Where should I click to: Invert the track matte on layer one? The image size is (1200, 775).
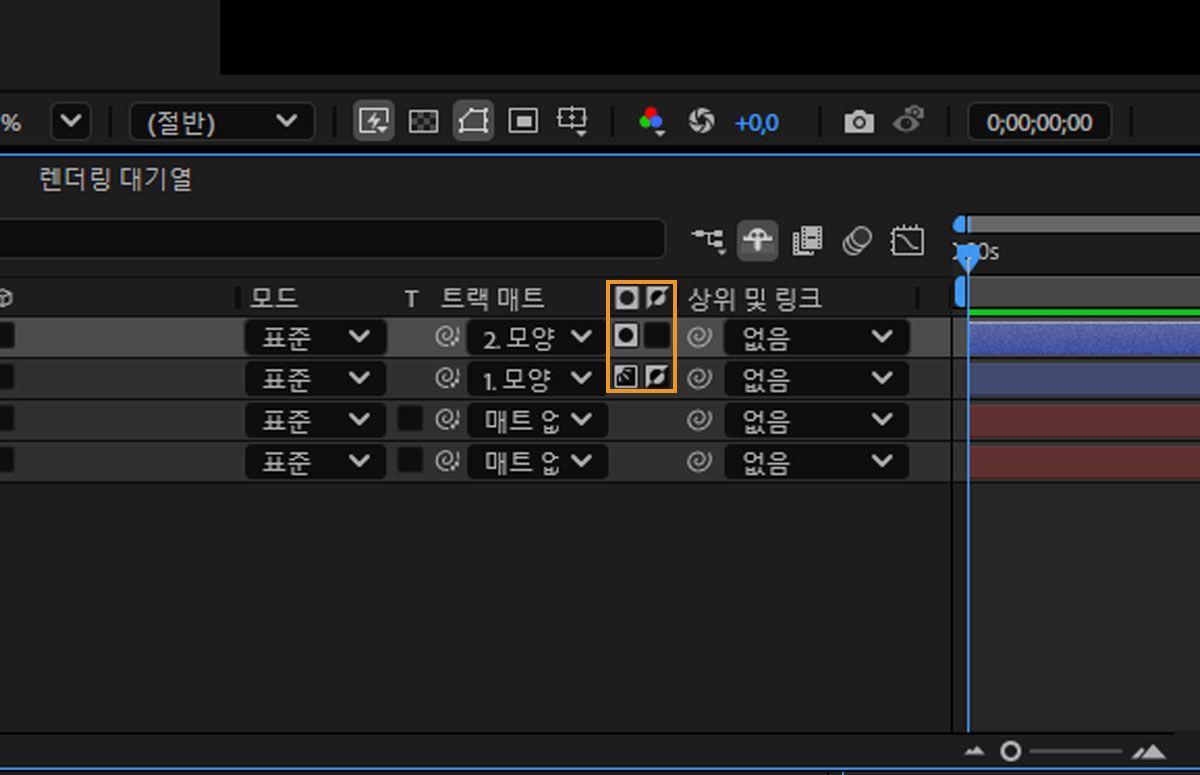click(x=657, y=378)
